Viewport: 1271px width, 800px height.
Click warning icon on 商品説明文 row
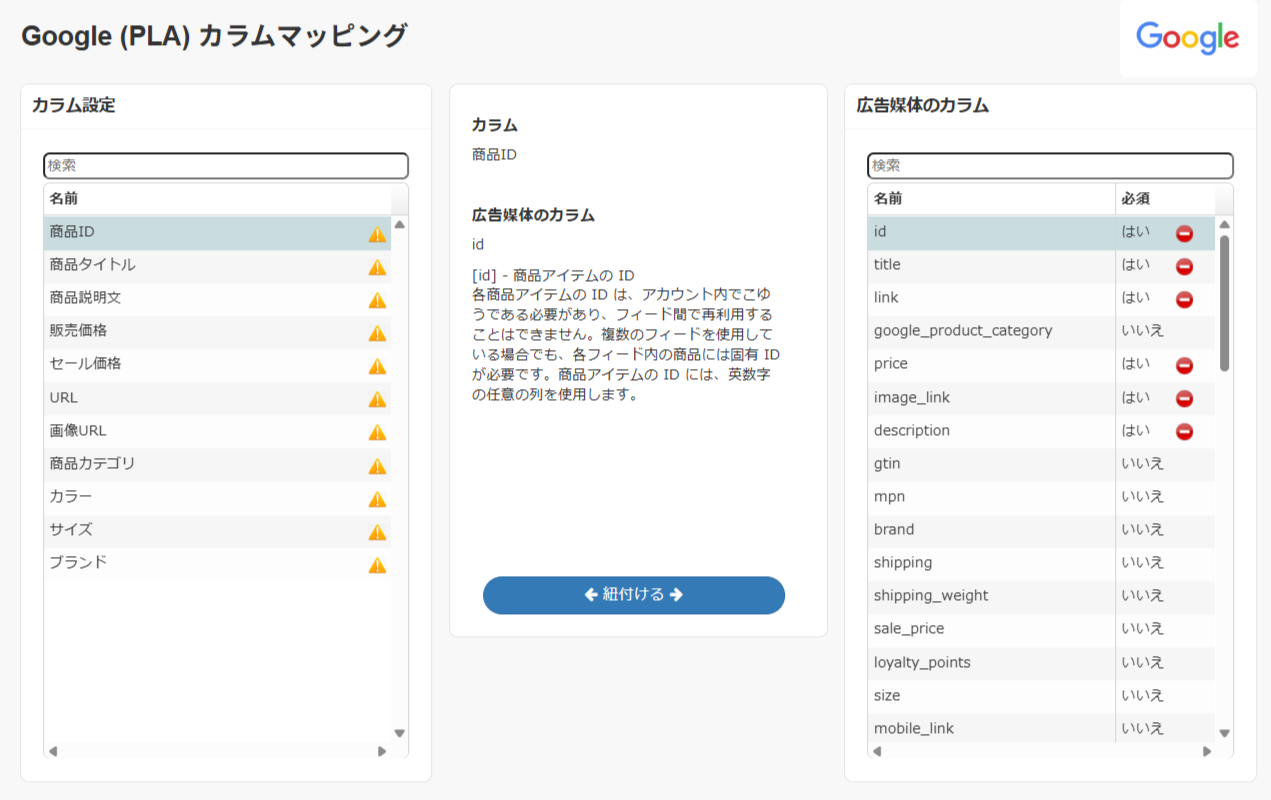click(377, 300)
